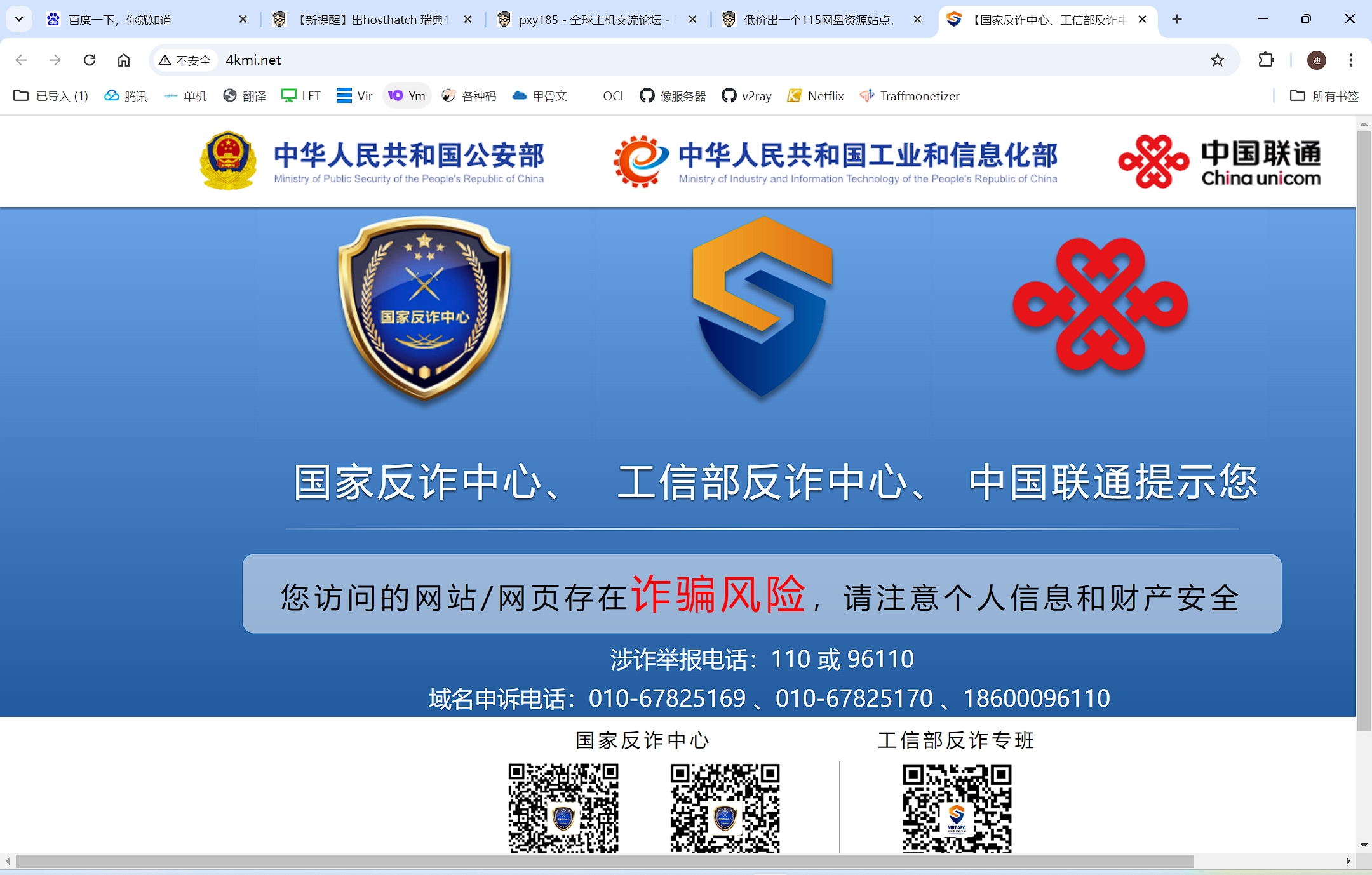Click the small China Unicom header logo
The height and width of the screenshot is (875, 1372).
(x=1153, y=161)
